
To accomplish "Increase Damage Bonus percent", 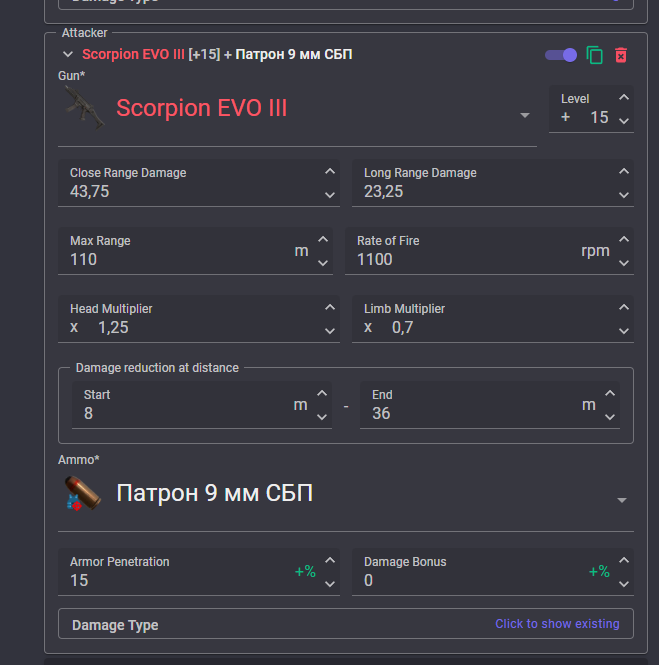I will click(624, 560).
